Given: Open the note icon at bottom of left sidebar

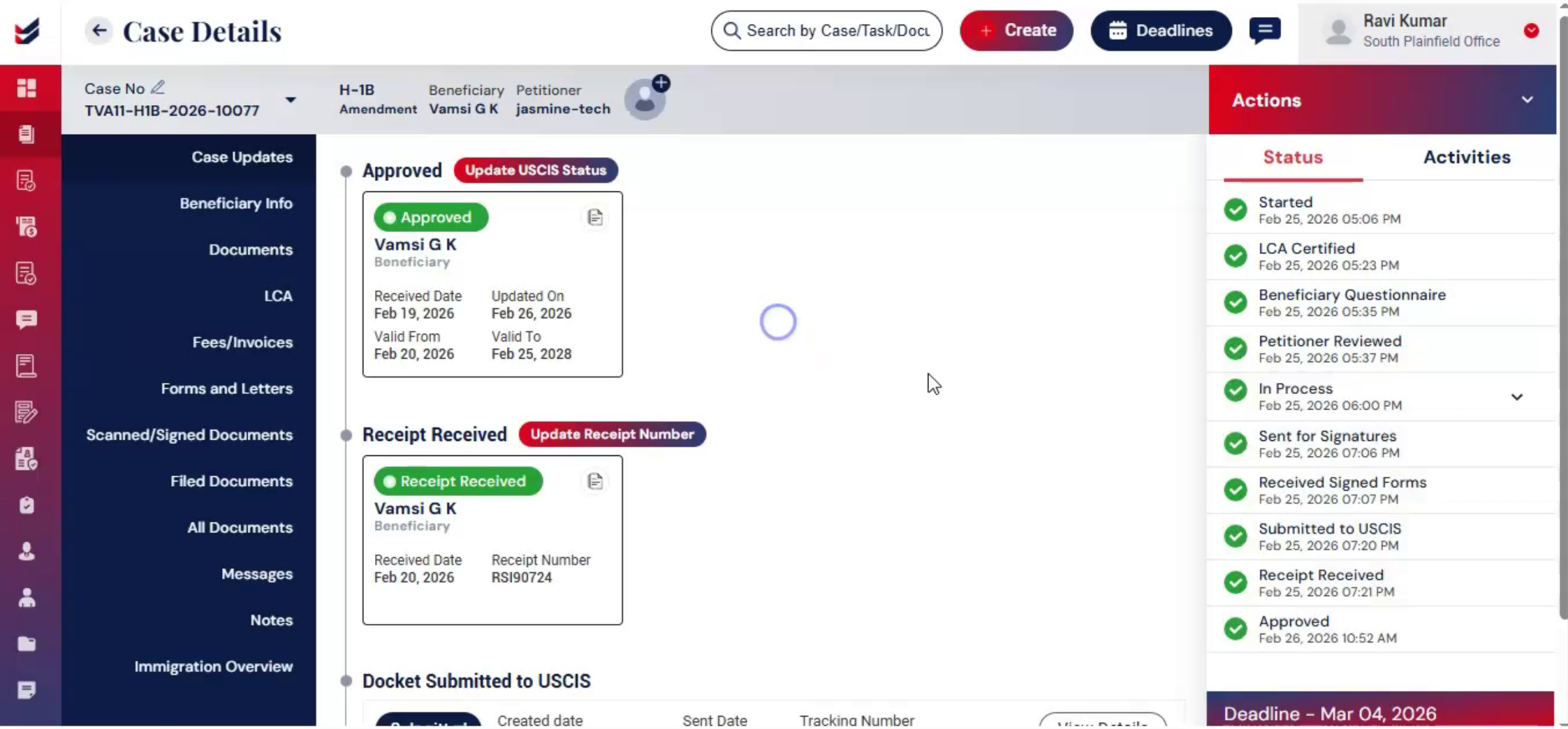Looking at the screenshot, I should [27, 690].
